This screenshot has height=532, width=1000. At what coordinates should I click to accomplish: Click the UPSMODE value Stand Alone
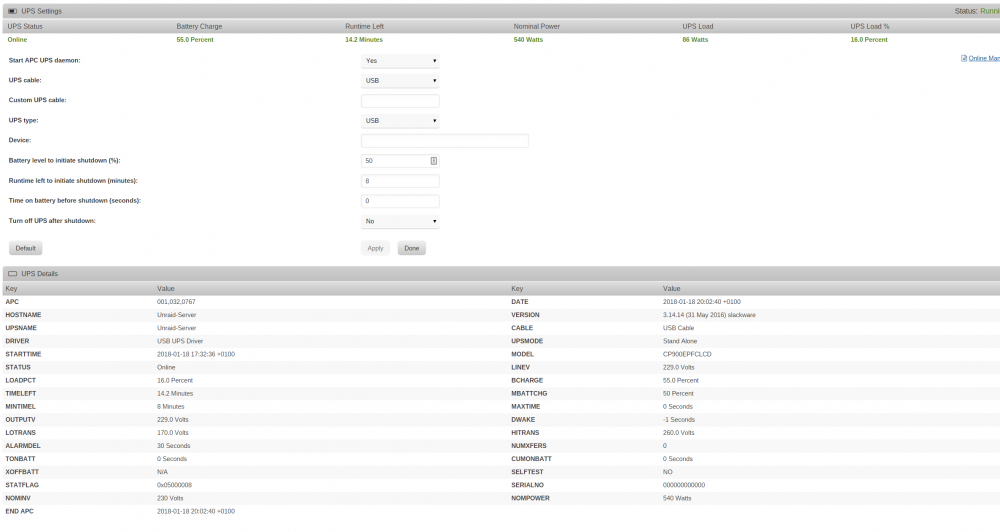(680, 341)
